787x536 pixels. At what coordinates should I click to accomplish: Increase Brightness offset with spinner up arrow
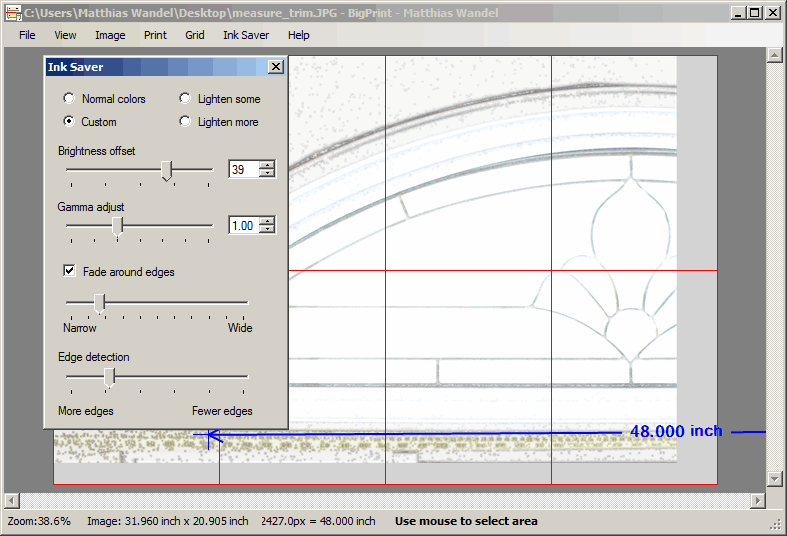pos(267,166)
